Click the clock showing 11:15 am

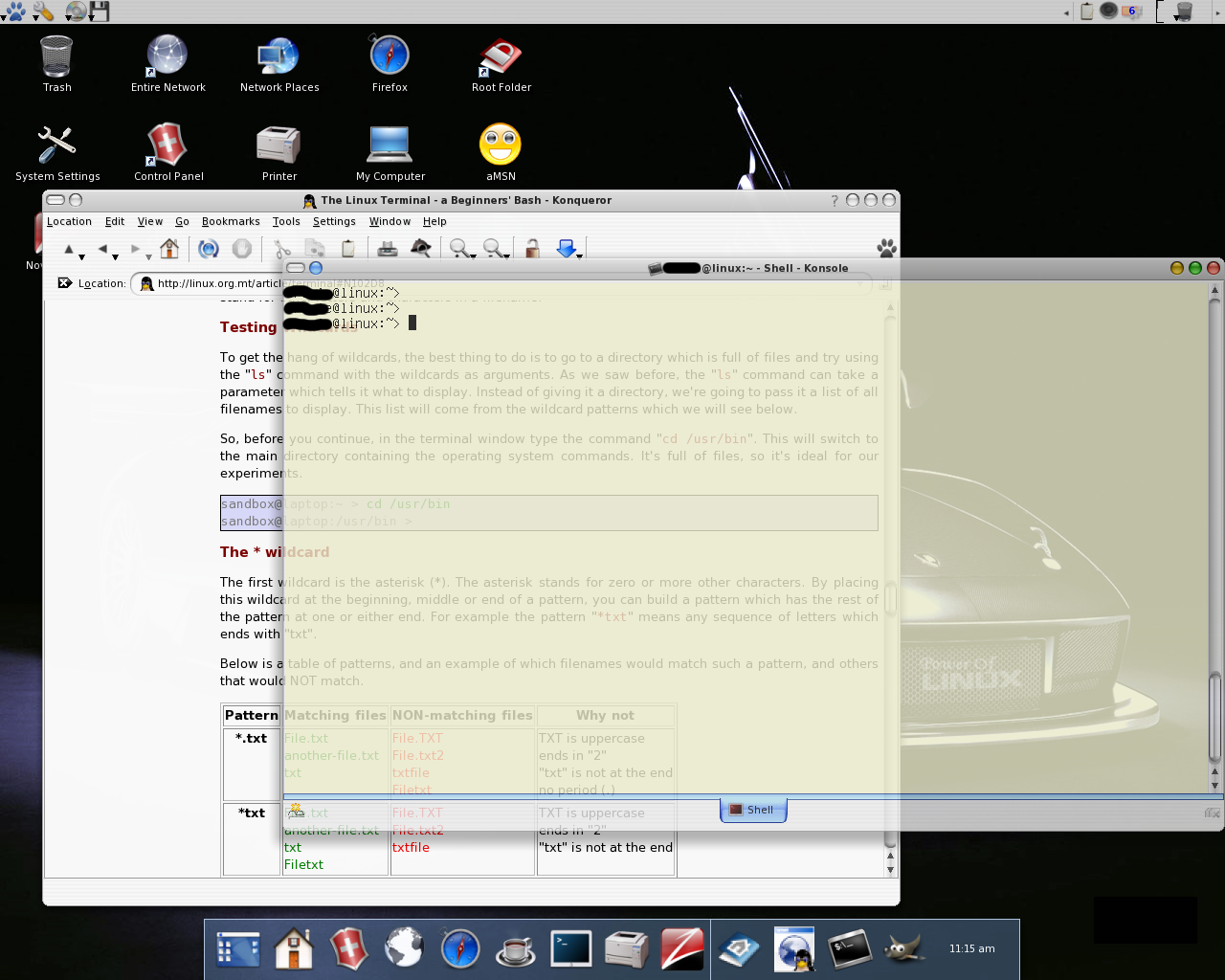[971, 948]
